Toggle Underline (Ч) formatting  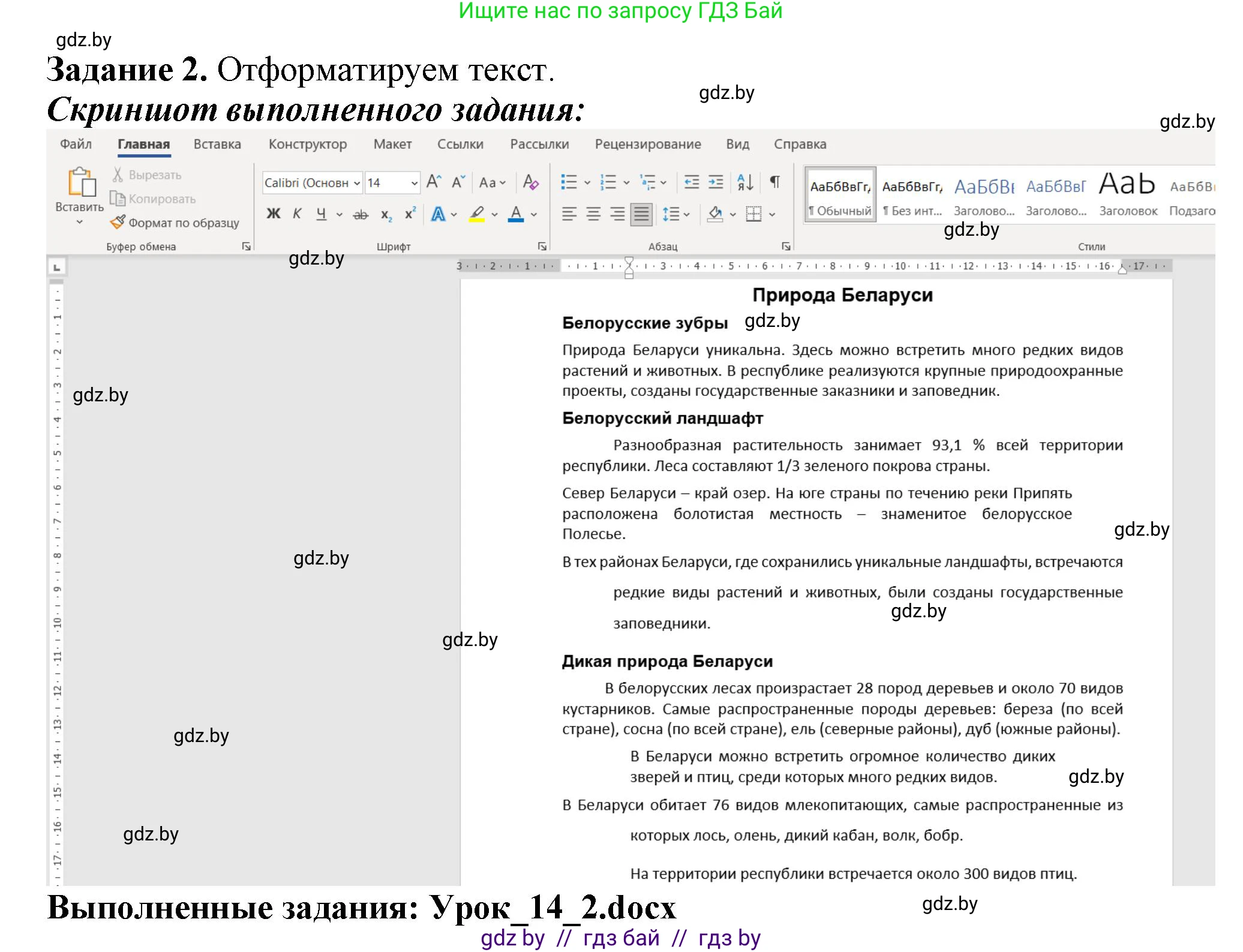point(322,214)
